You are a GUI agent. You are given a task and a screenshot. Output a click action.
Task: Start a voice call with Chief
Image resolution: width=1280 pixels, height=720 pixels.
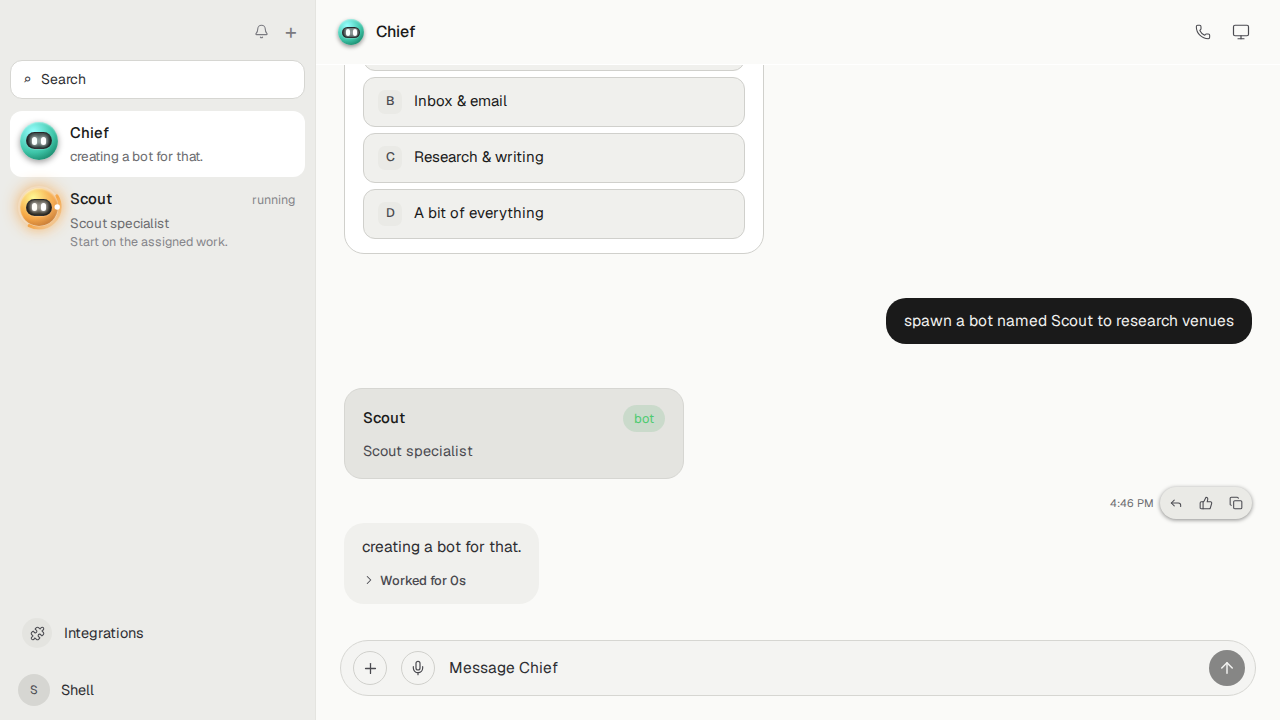pos(1203,32)
